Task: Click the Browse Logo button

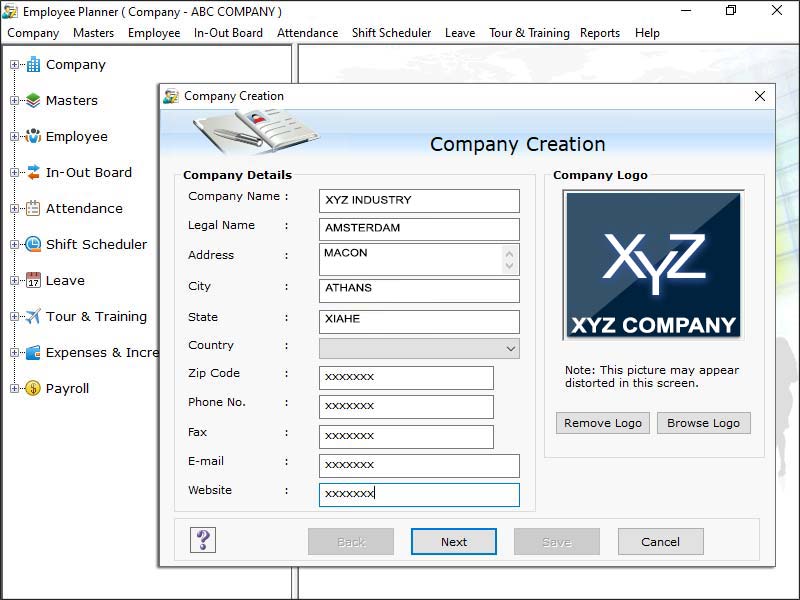Action: point(704,423)
